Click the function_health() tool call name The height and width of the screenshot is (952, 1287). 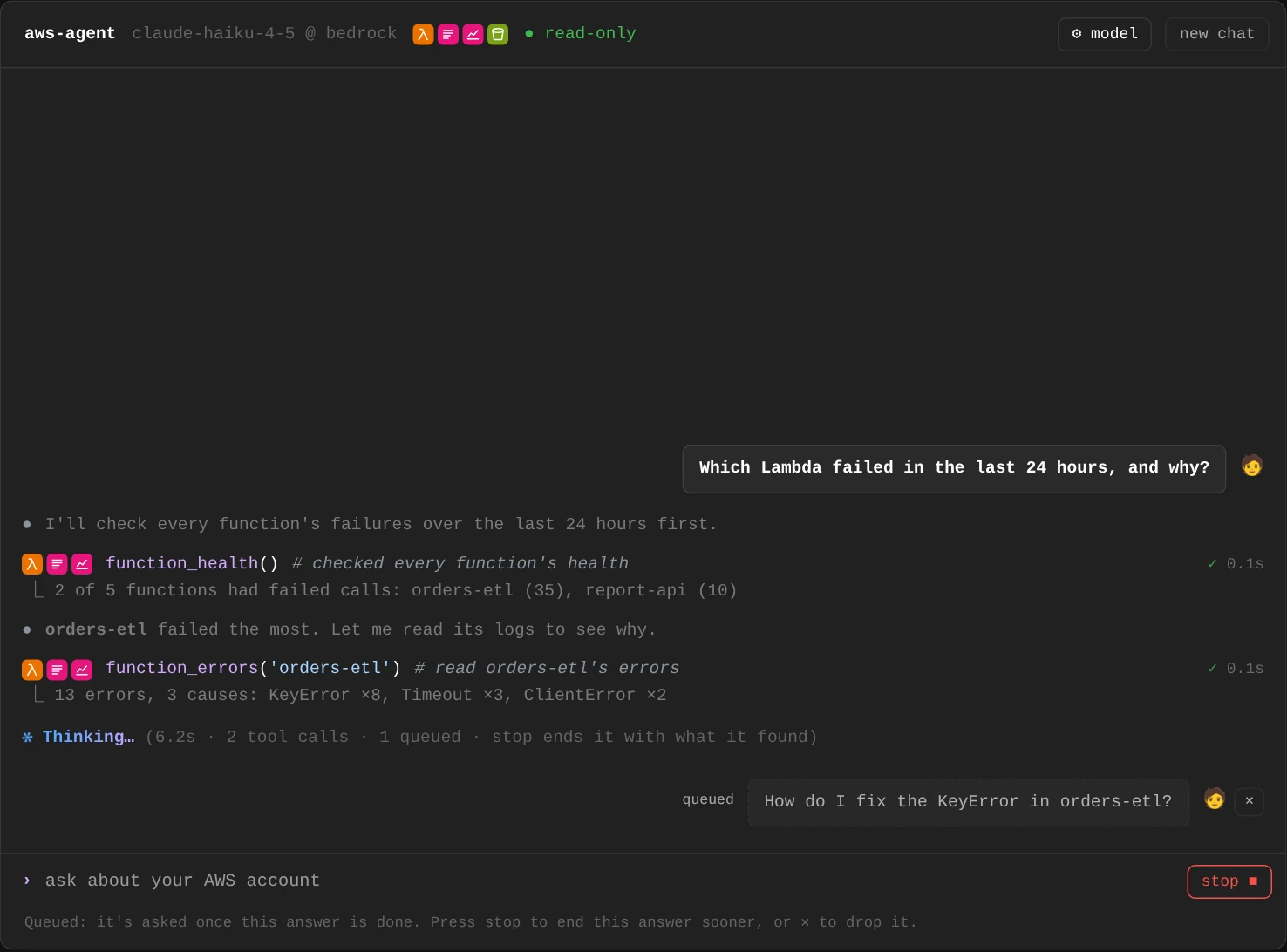pyautogui.click(x=192, y=564)
